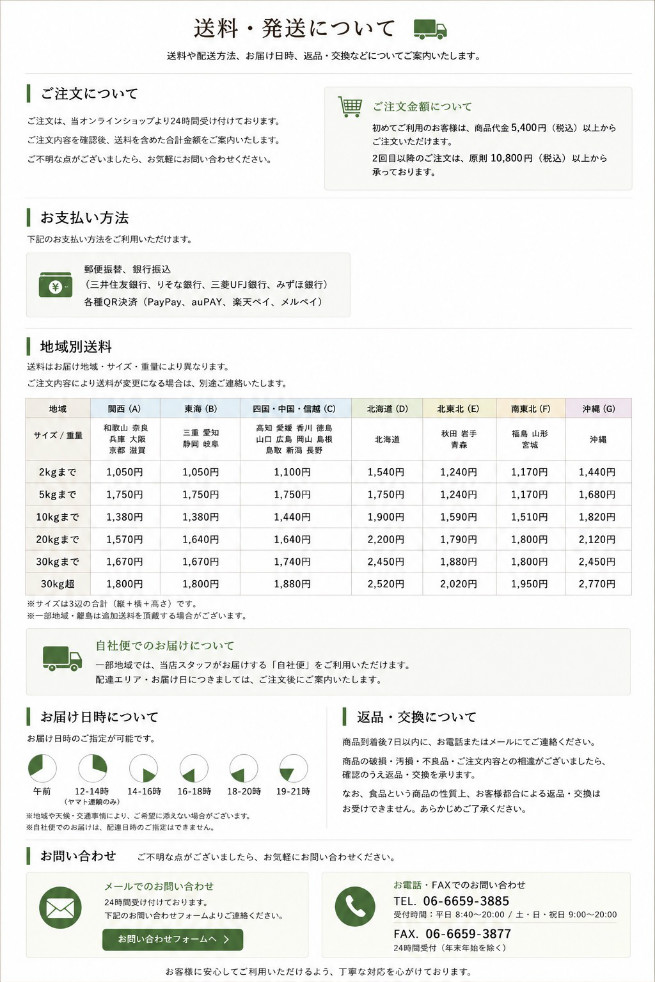Viewport: 655px width, 982px height.
Task: Click the 20kgまで row label
Action: click(x=58, y=539)
